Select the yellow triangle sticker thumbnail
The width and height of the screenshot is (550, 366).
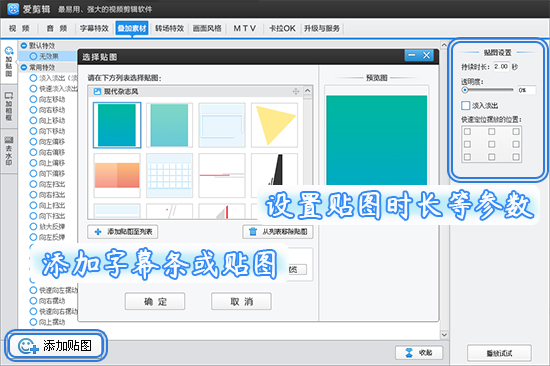(x=274, y=125)
